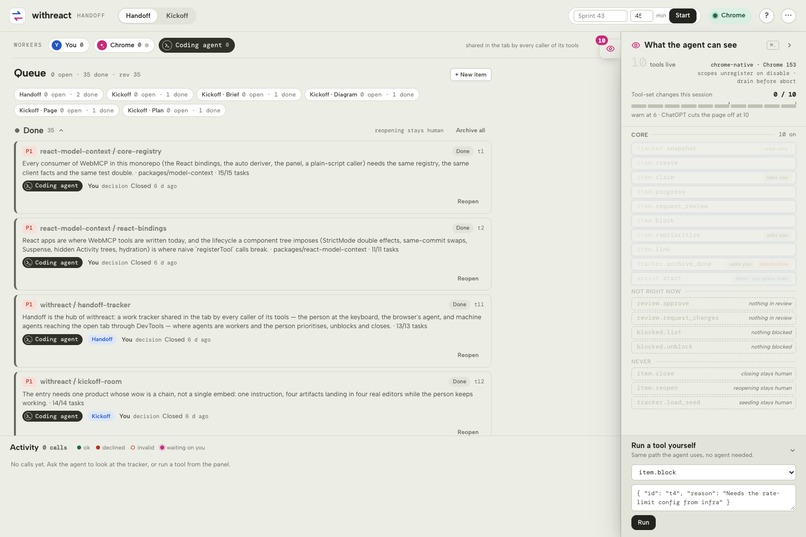Click the Coding agent tag on react-bindings card
The image size is (806, 537).
[x=52, y=263]
